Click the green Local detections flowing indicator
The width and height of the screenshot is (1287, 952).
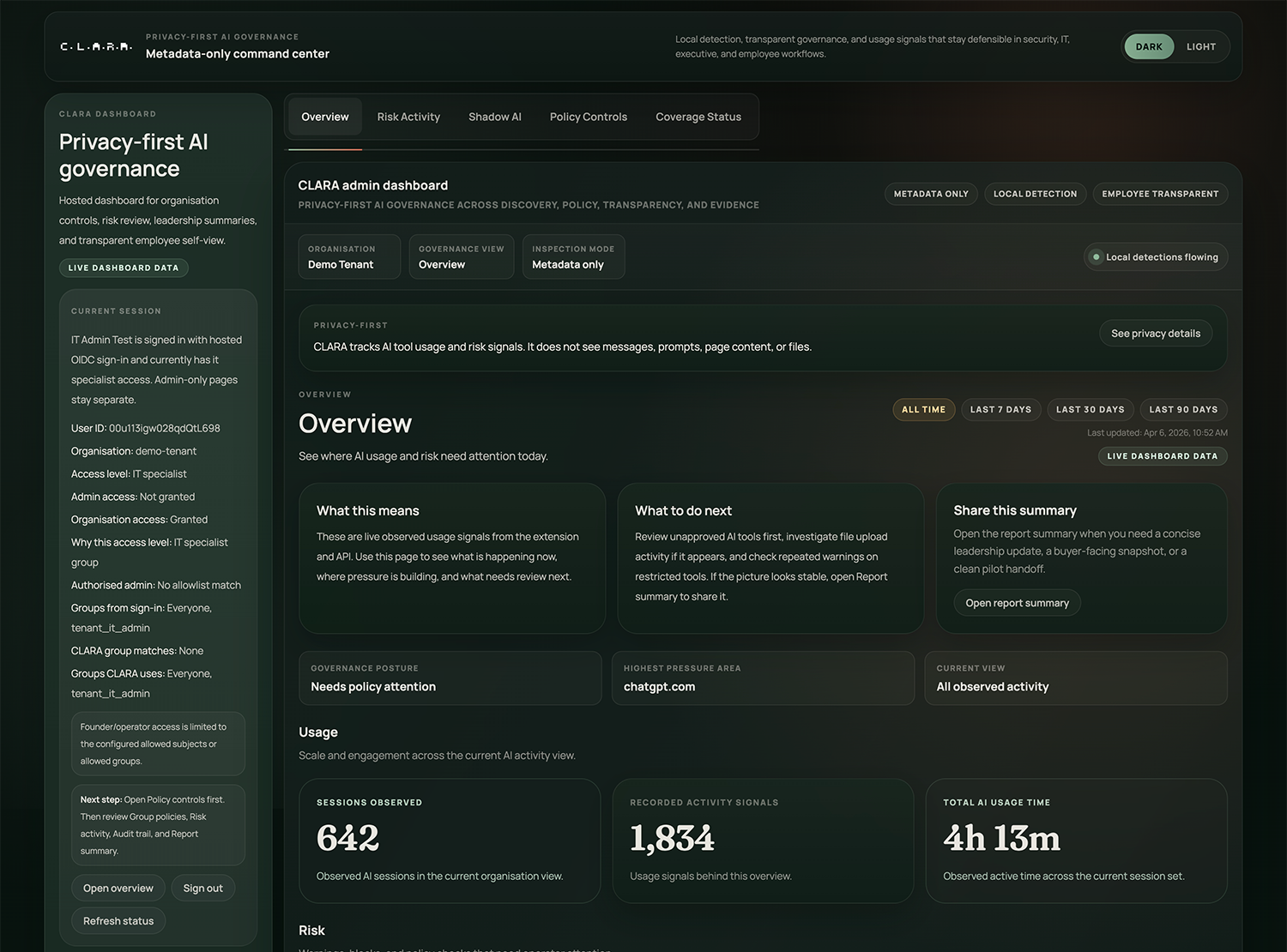[x=1155, y=256]
